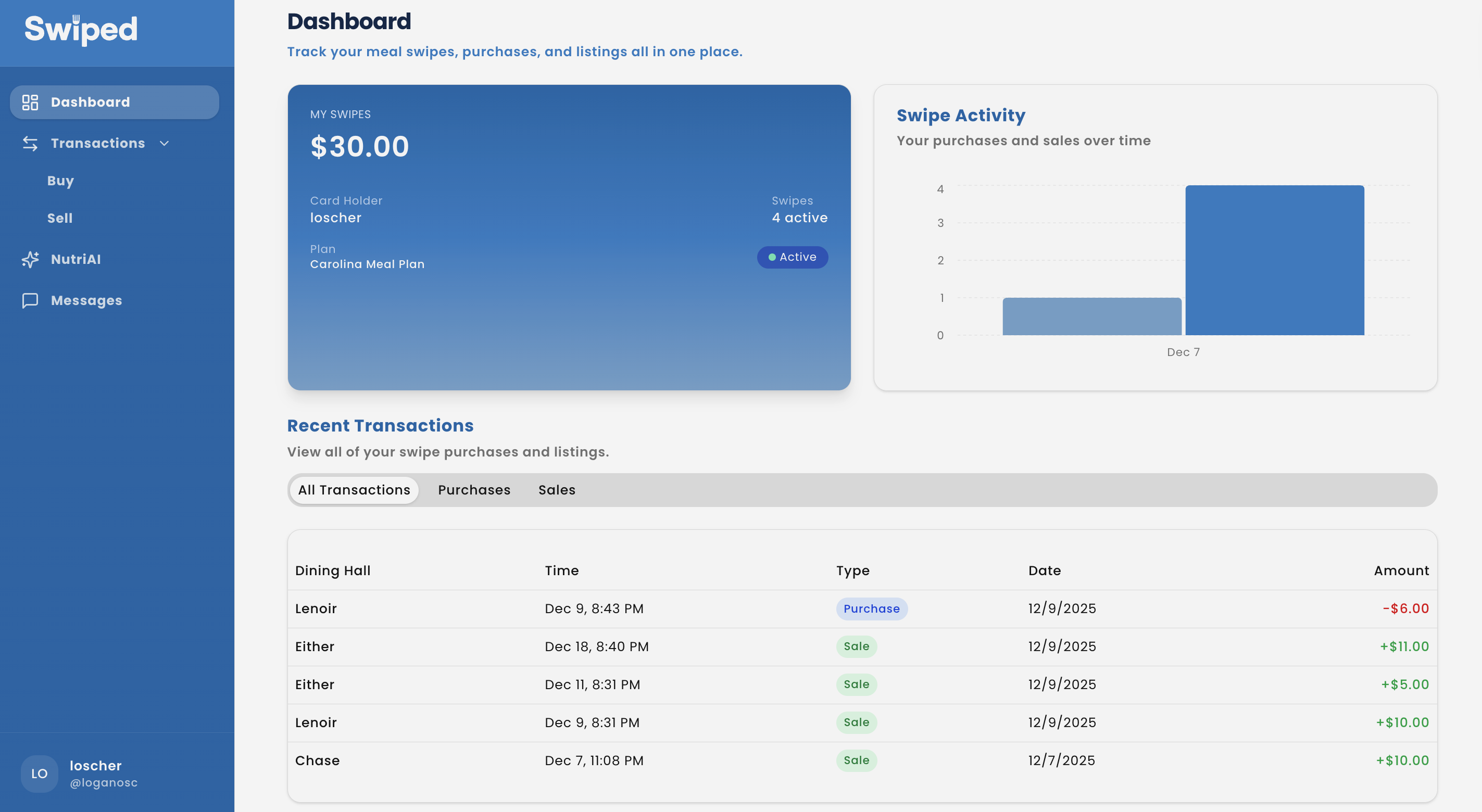Click the NutriAI sparkle icon
The width and height of the screenshot is (1482, 812).
point(30,259)
